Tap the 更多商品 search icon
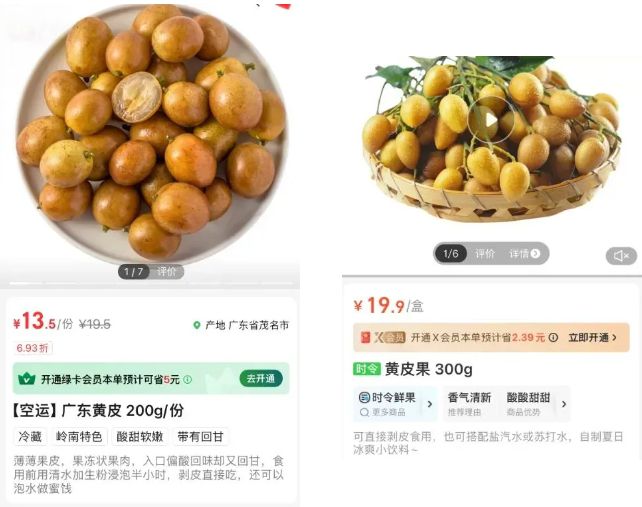The image size is (642, 507). point(364,412)
